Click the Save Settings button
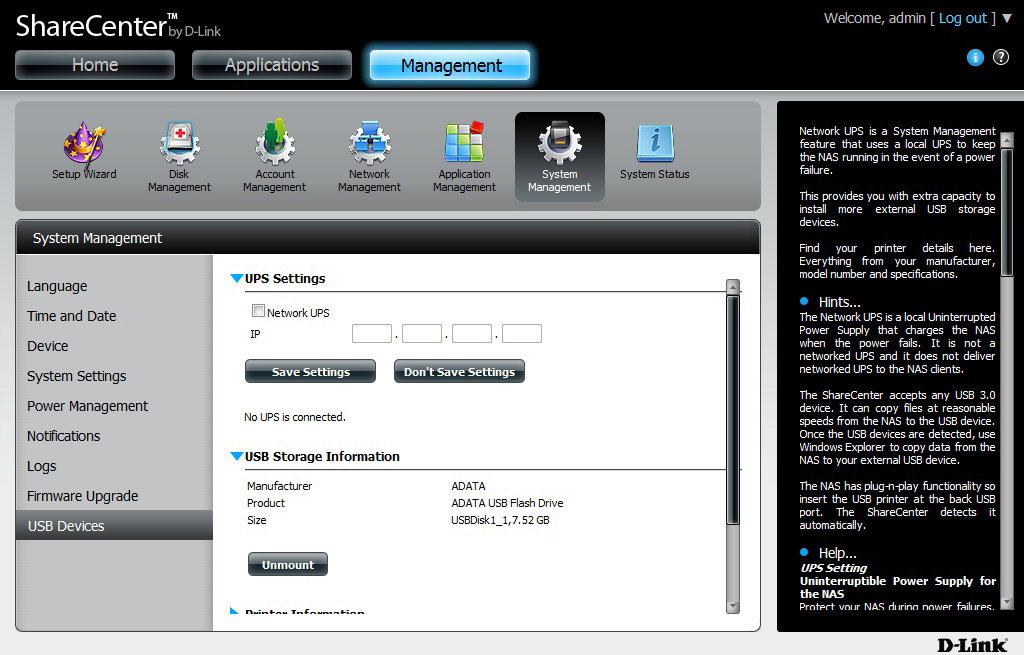1024x655 pixels. pos(310,372)
